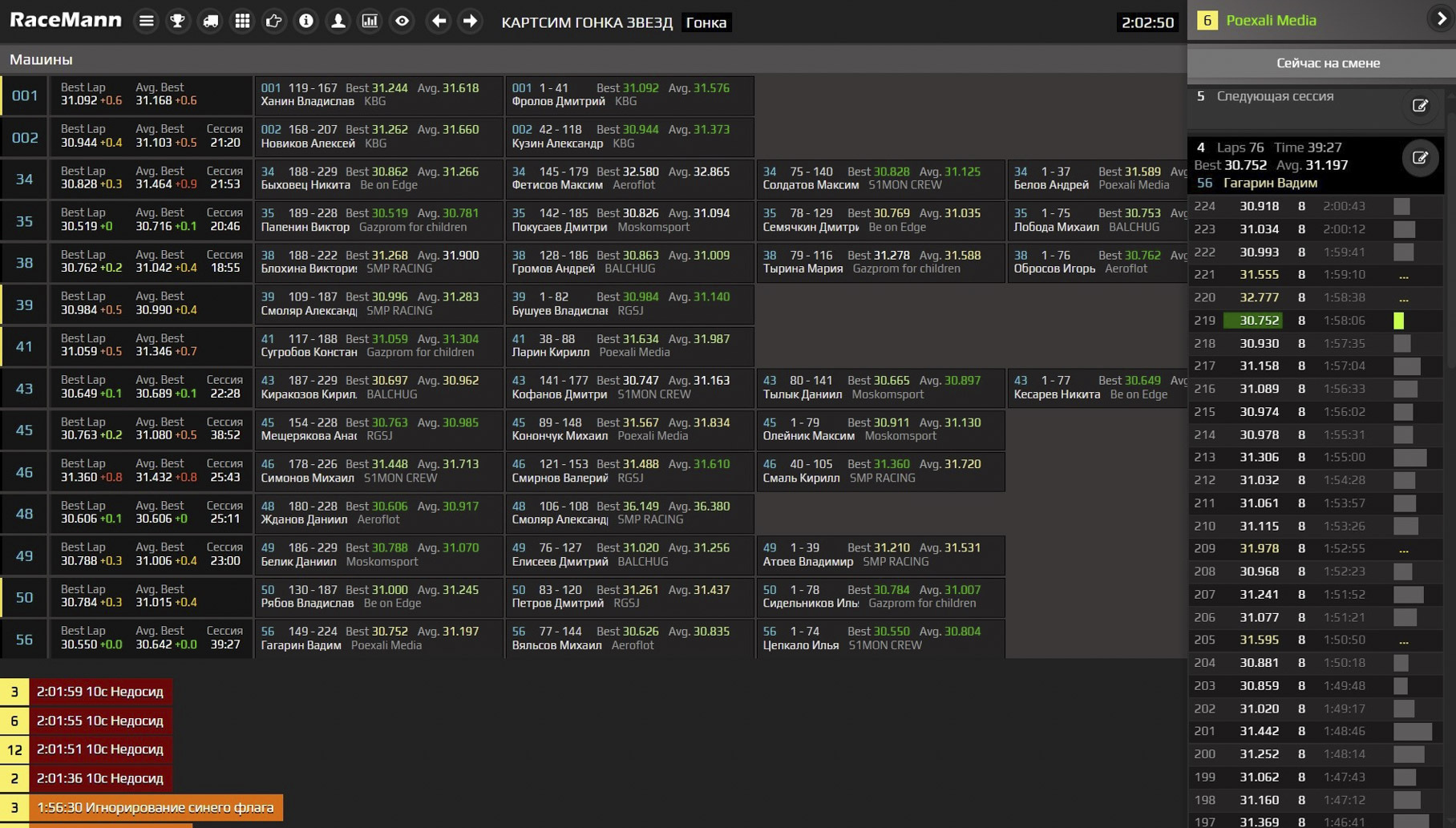
Task: Click the 'Сейчас на смене' button
Action: 1327,63
